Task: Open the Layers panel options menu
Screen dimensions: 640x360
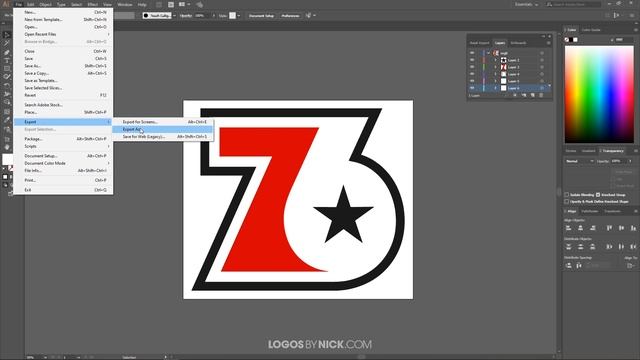Action: tap(549, 43)
